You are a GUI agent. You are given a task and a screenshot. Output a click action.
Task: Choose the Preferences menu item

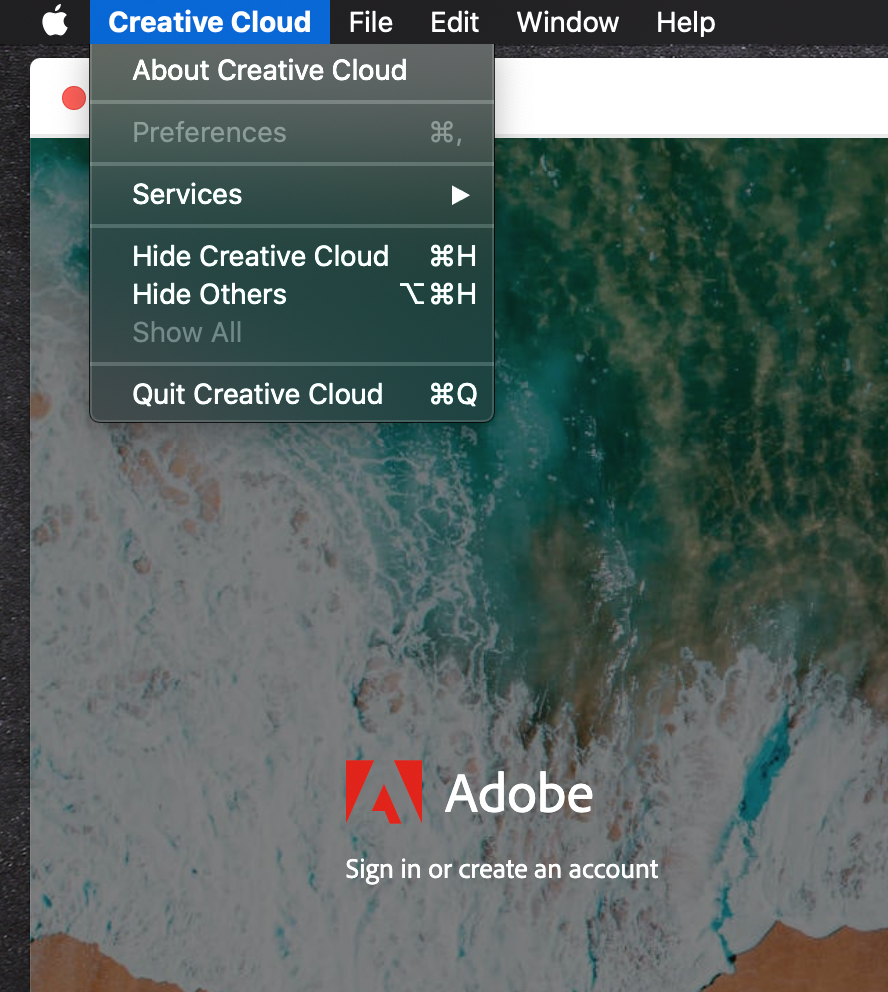(209, 133)
